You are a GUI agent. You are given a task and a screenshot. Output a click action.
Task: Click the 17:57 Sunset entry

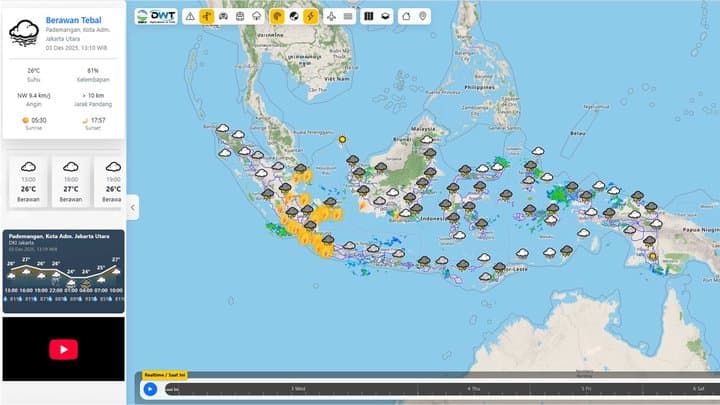94,124
